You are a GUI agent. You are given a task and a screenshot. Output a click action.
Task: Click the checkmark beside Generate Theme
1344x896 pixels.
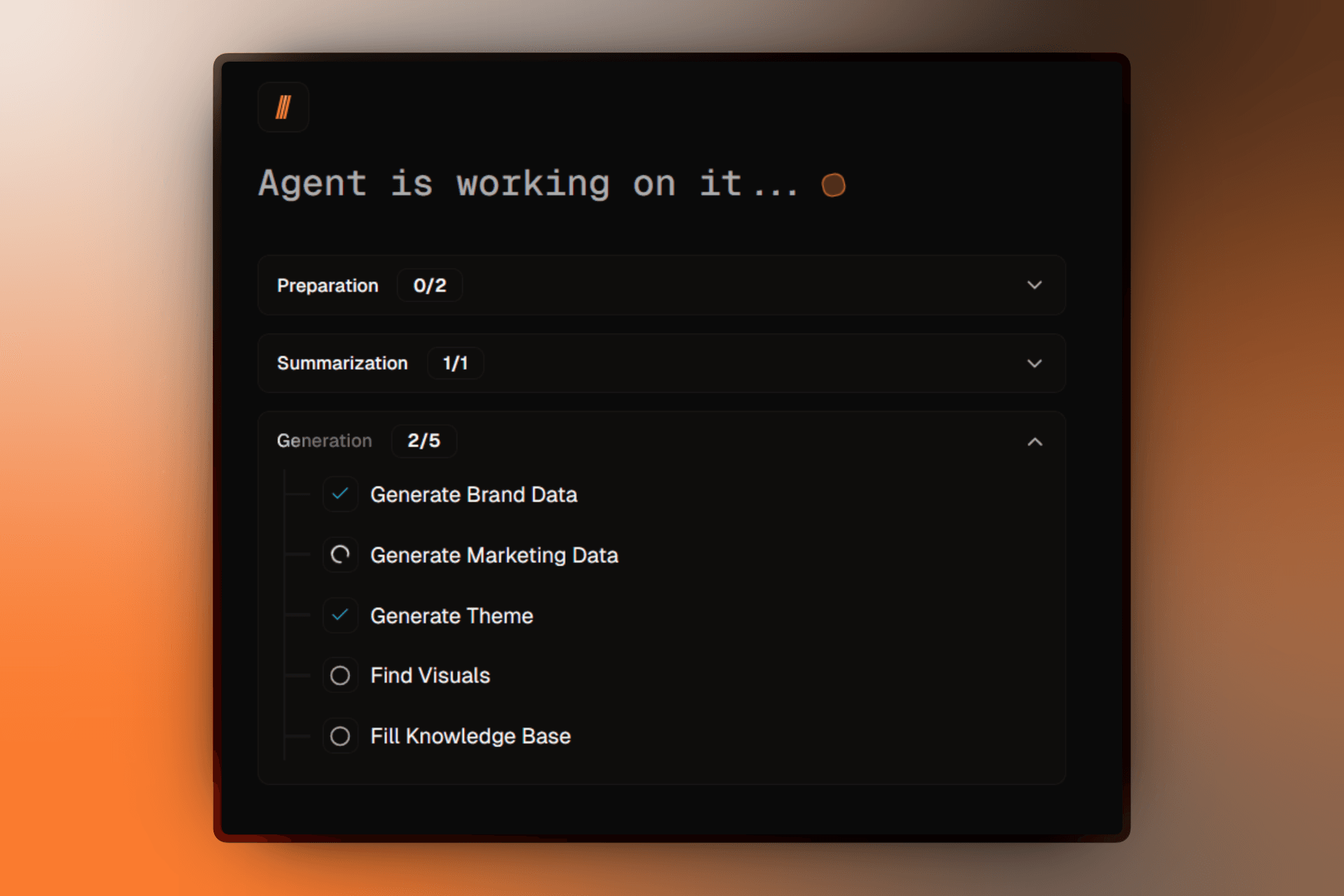tap(341, 616)
